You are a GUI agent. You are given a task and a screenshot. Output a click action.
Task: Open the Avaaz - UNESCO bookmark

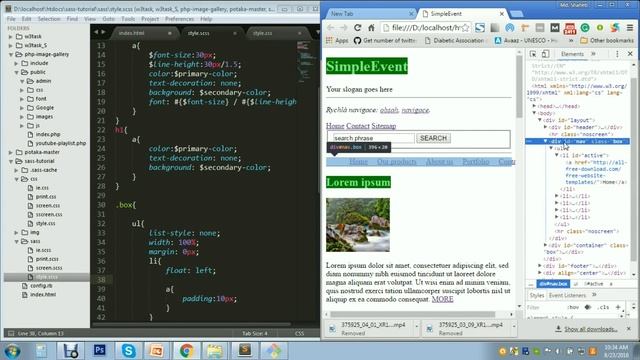(x=526, y=40)
